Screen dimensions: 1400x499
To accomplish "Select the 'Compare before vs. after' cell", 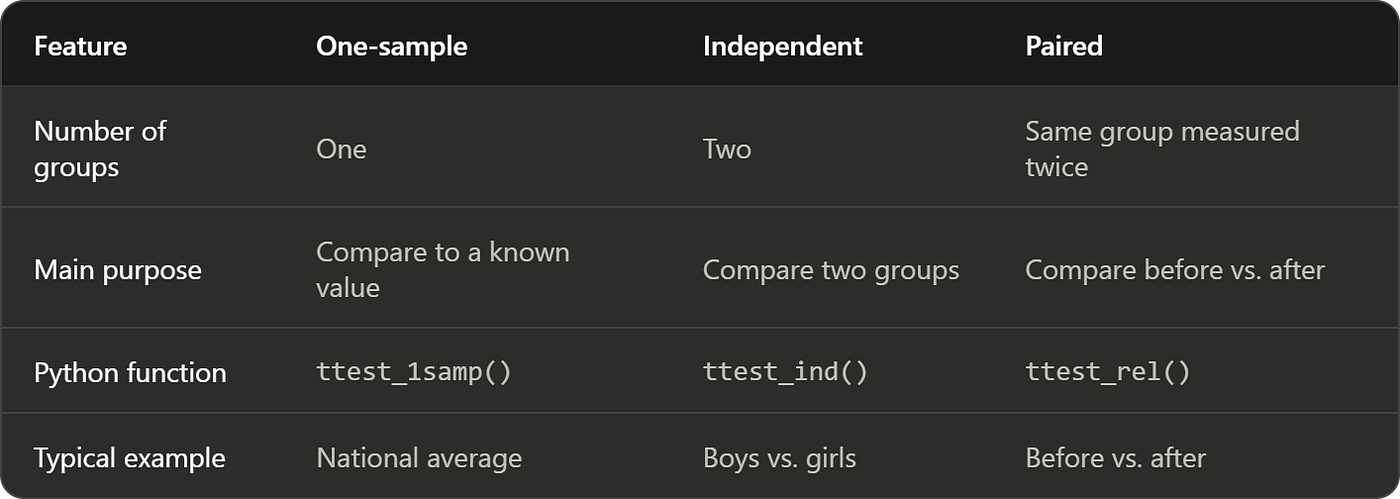I will tap(1175, 270).
